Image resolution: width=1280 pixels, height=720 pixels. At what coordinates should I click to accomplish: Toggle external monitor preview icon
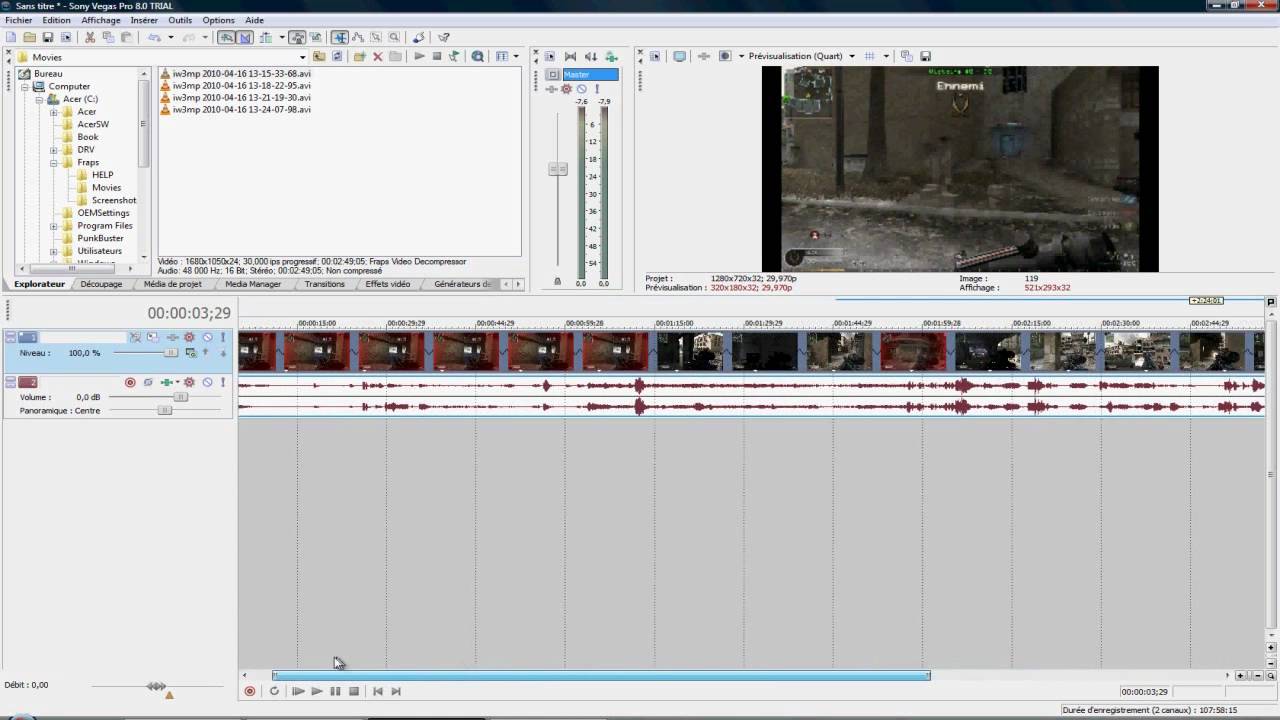pyautogui.click(x=680, y=56)
